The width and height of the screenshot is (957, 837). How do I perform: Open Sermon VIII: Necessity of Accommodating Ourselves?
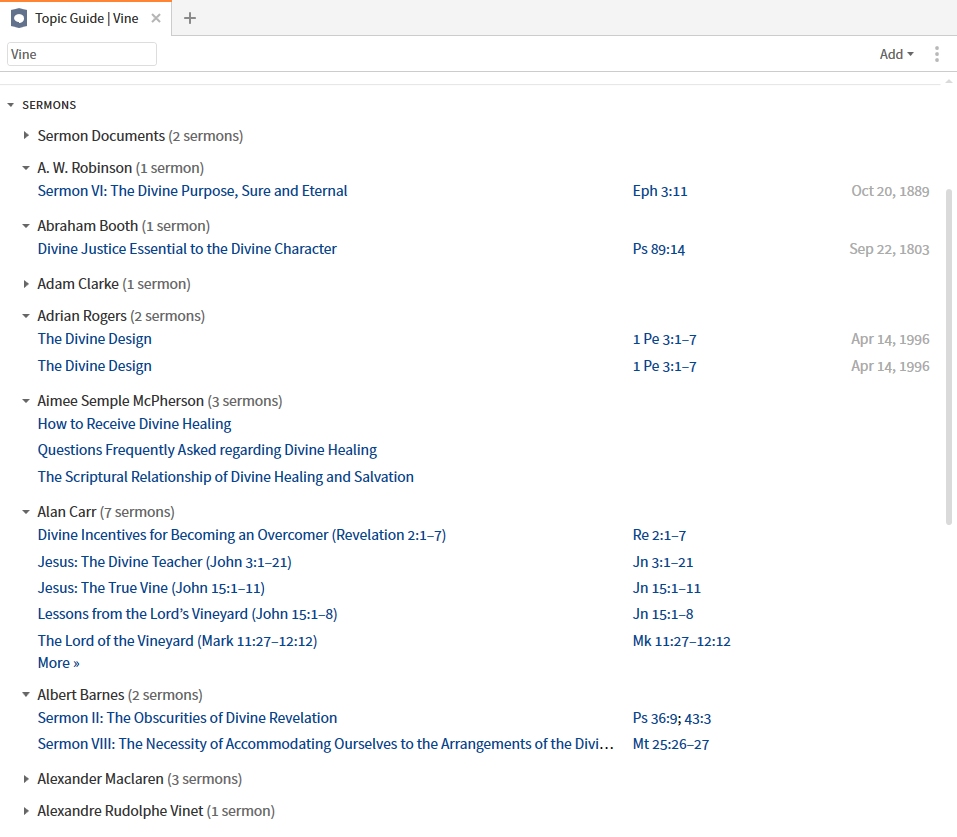point(325,744)
